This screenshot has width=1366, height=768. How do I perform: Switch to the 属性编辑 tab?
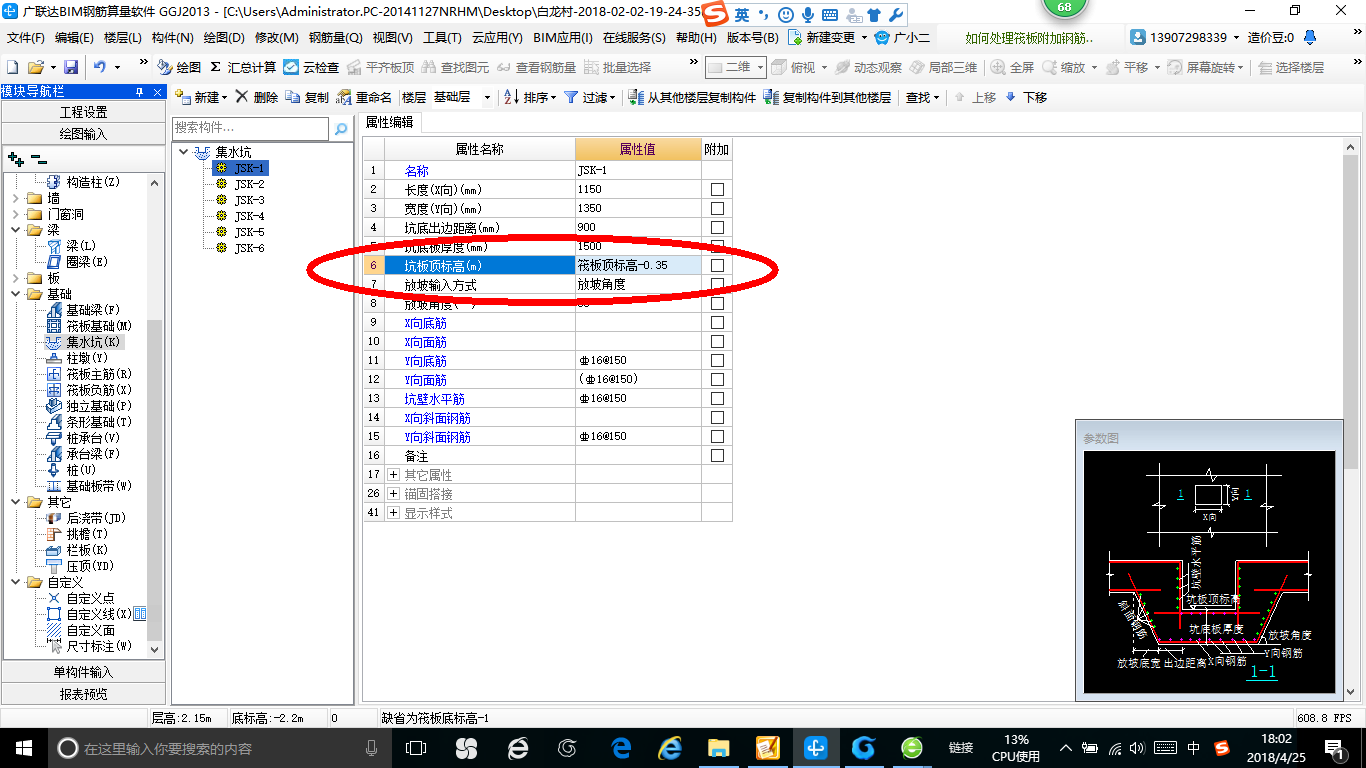click(x=390, y=122)
